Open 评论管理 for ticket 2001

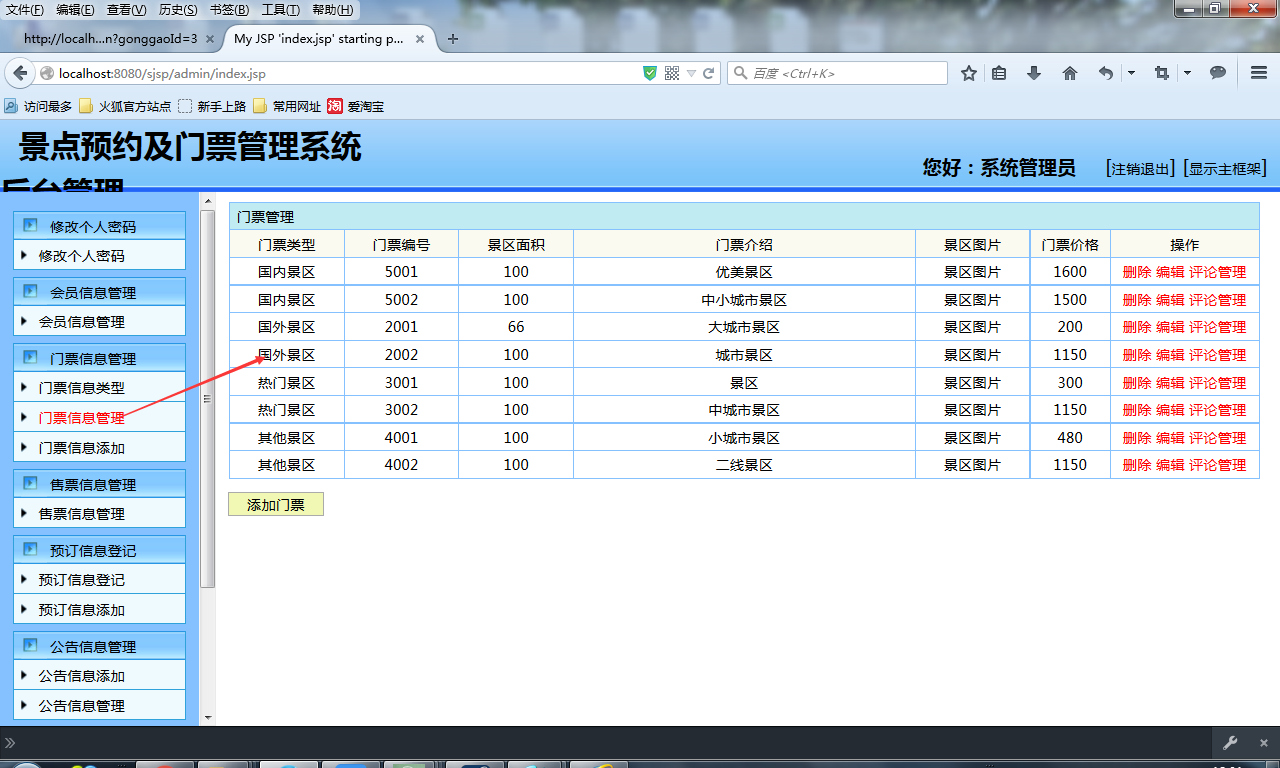point(1217,327)
